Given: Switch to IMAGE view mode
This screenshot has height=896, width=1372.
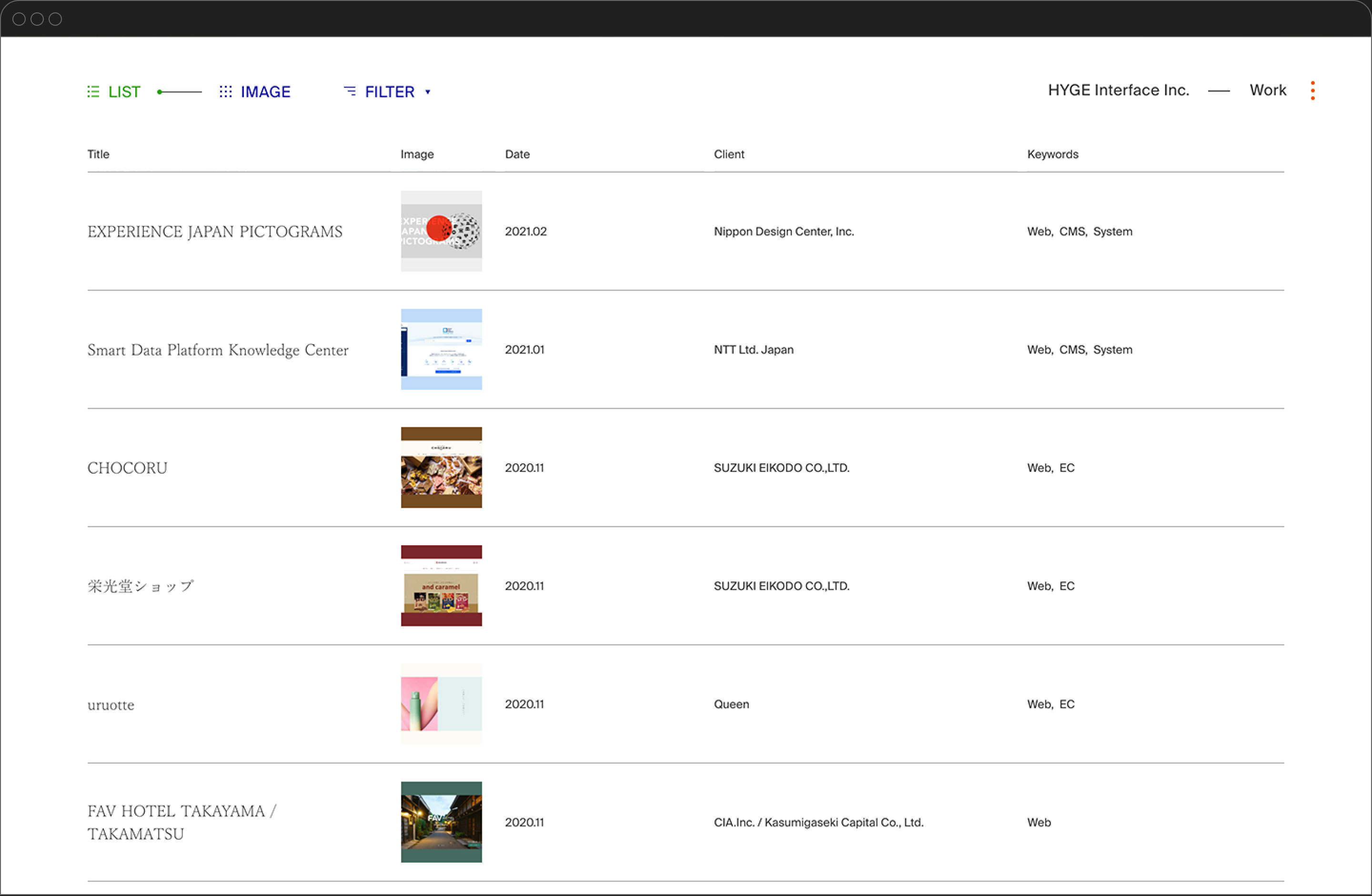Looking at the screenshot, I should click(265, 92).
